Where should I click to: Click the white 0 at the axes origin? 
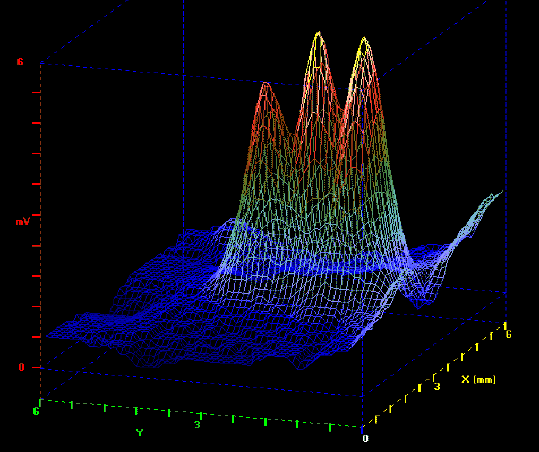pyautogui.click(x=365, y=438)
